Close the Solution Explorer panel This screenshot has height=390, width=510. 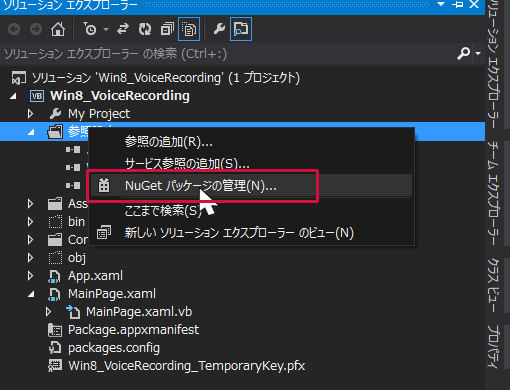pos(474,5)
